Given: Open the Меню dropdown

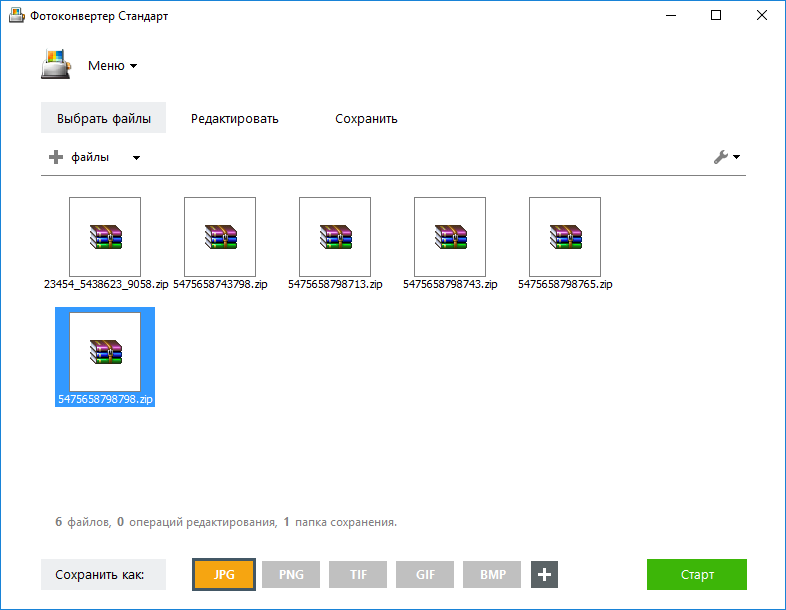Looking at the screenshot, I should tap(112, 66).
